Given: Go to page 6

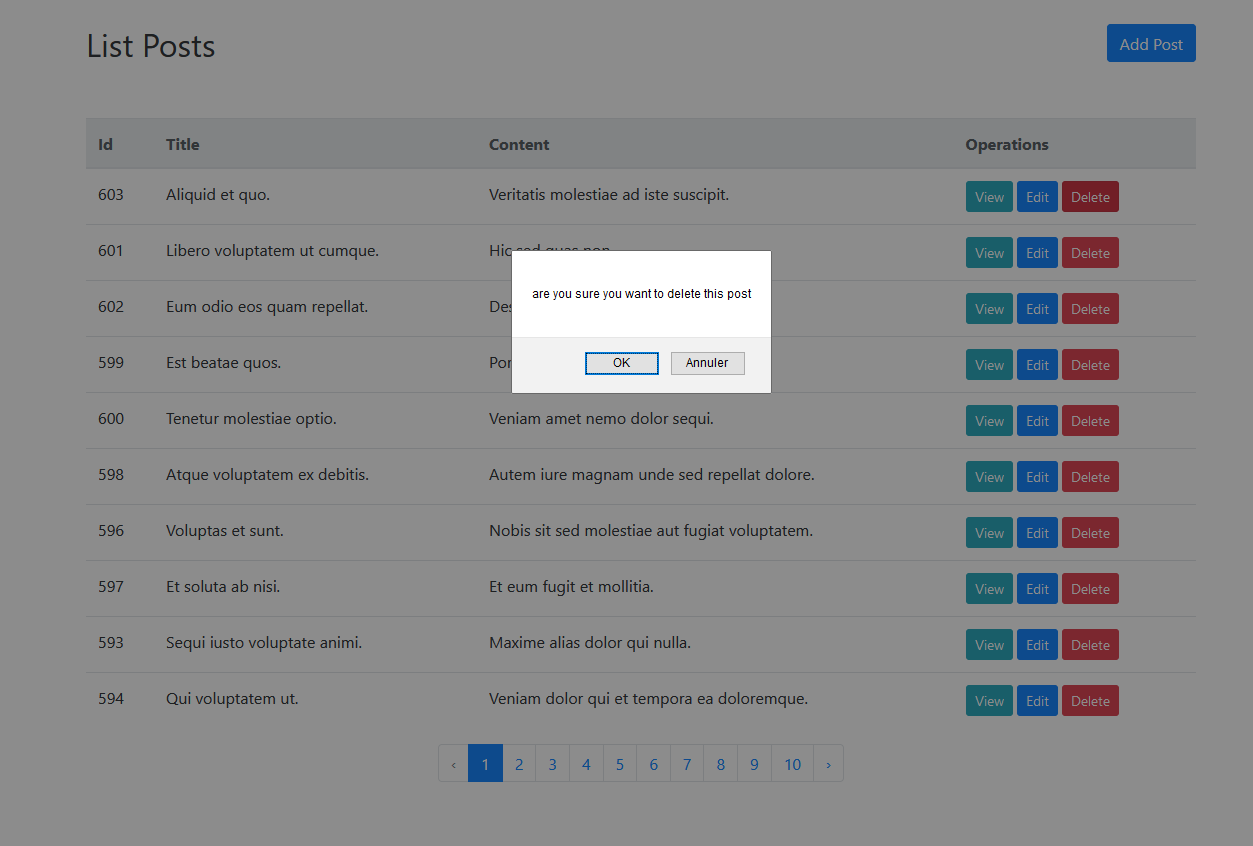Looking at the screenshot, I should [653, 764].
